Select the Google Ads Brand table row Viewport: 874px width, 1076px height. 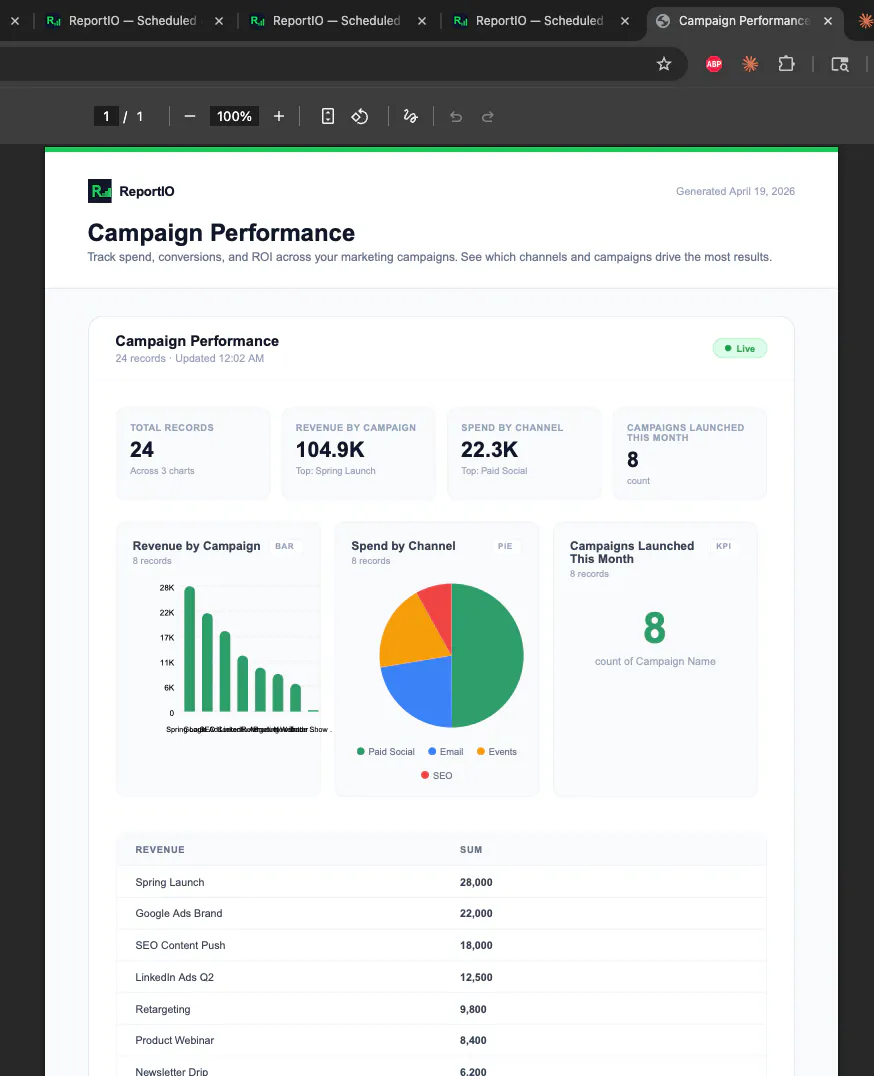441,913
